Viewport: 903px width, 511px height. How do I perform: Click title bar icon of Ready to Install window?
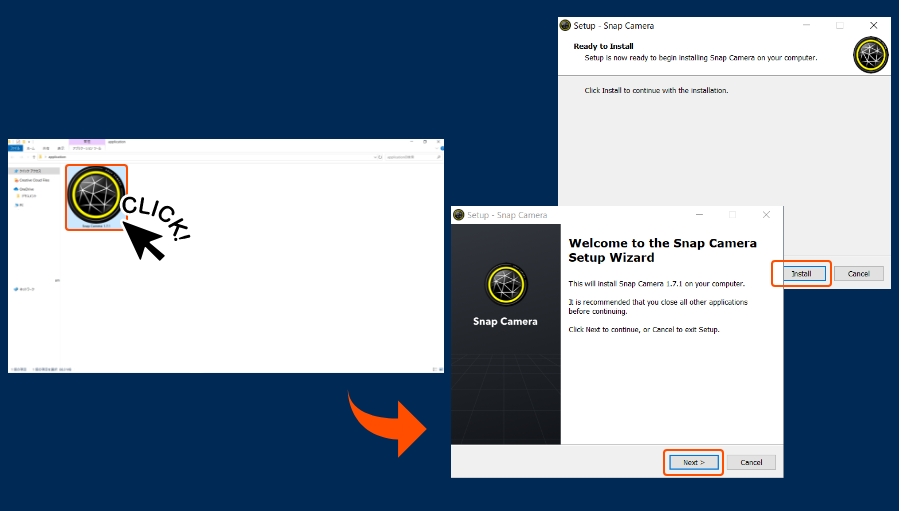565,25
